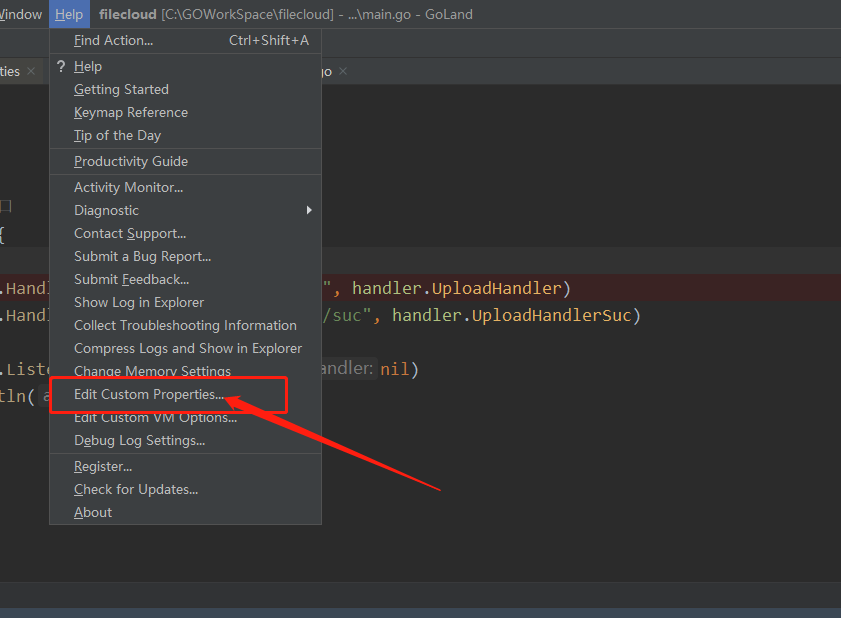
Task: Open Change Memory Settings
Action: coord(186,370)
